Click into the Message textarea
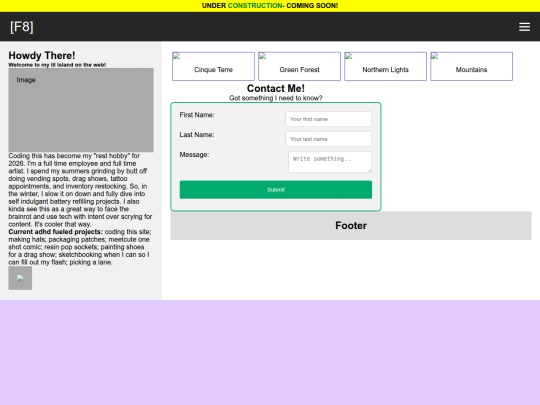The image size is (540, 405). point(330,162)
